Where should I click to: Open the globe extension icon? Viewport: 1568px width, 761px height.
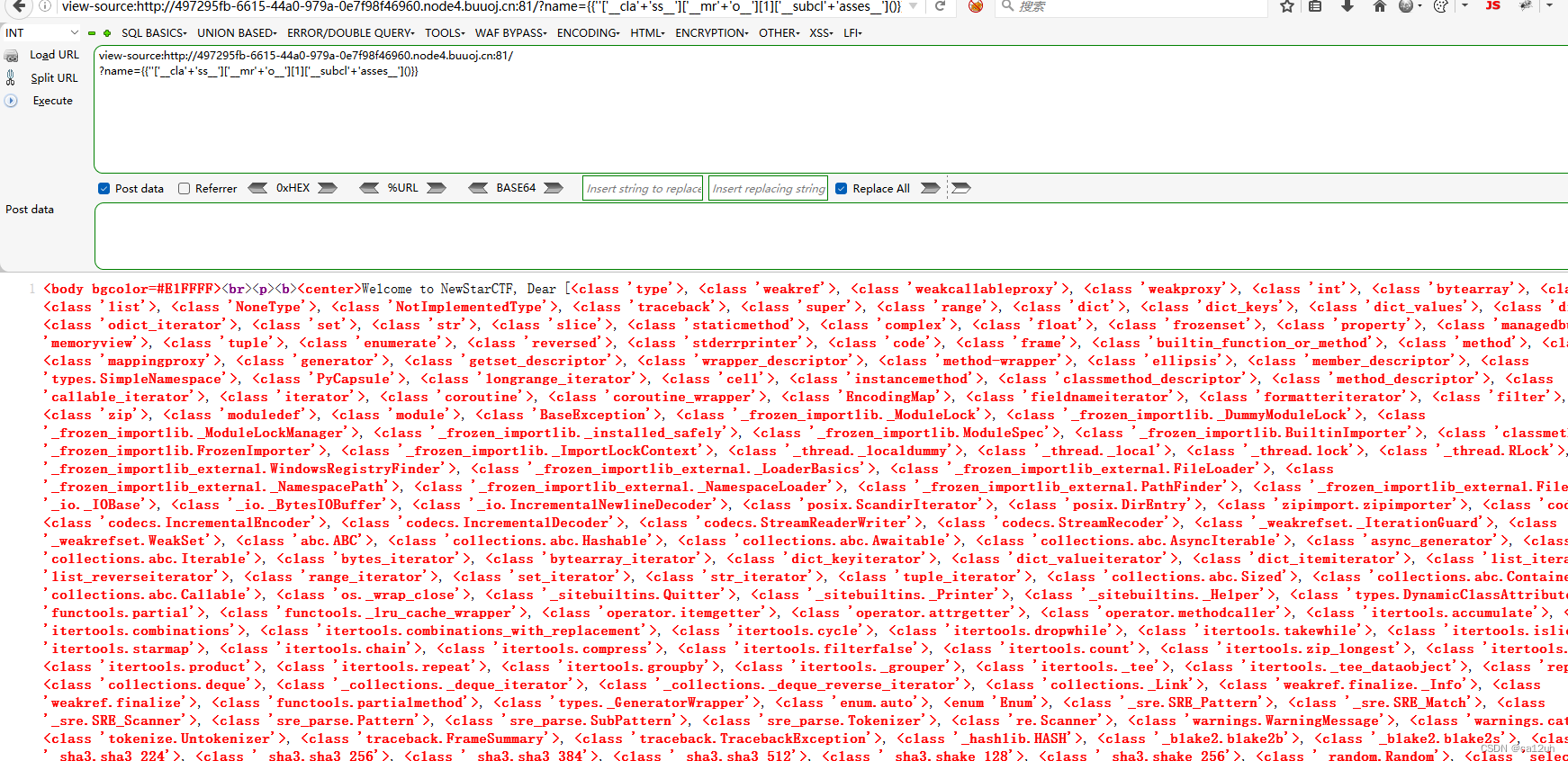1406,6
